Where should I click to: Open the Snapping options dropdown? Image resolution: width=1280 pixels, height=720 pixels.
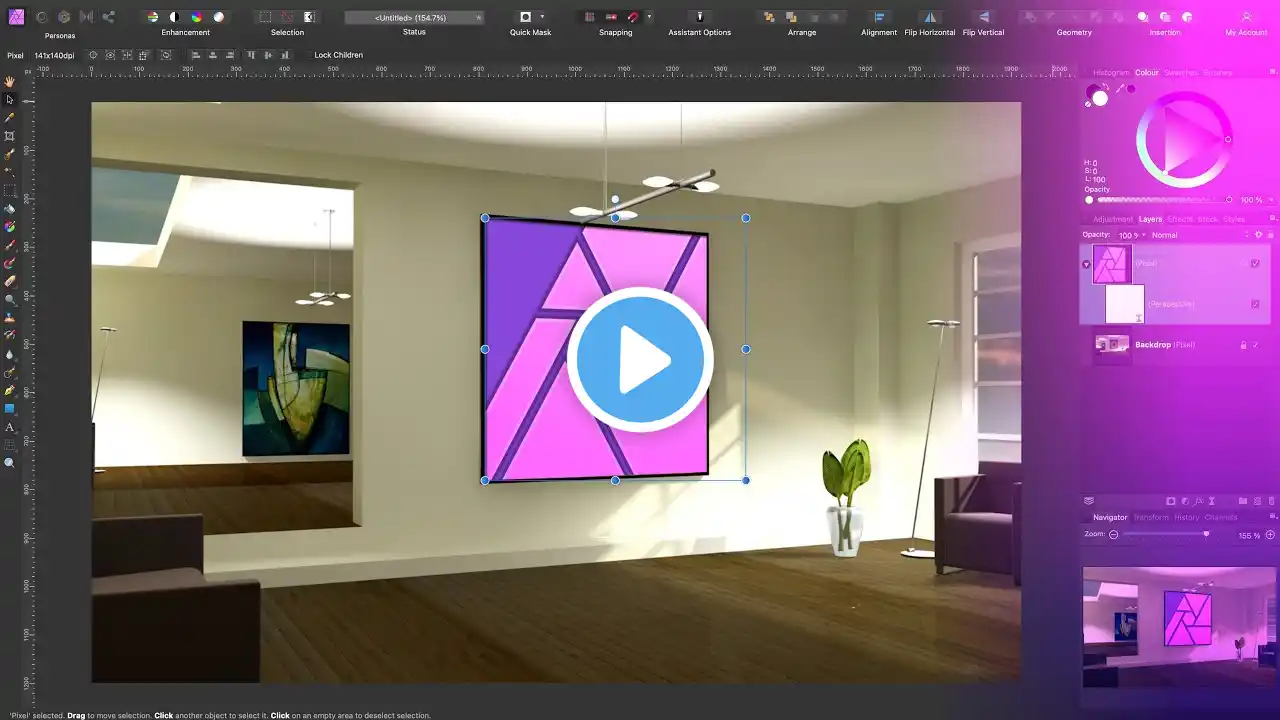(649, 17)
